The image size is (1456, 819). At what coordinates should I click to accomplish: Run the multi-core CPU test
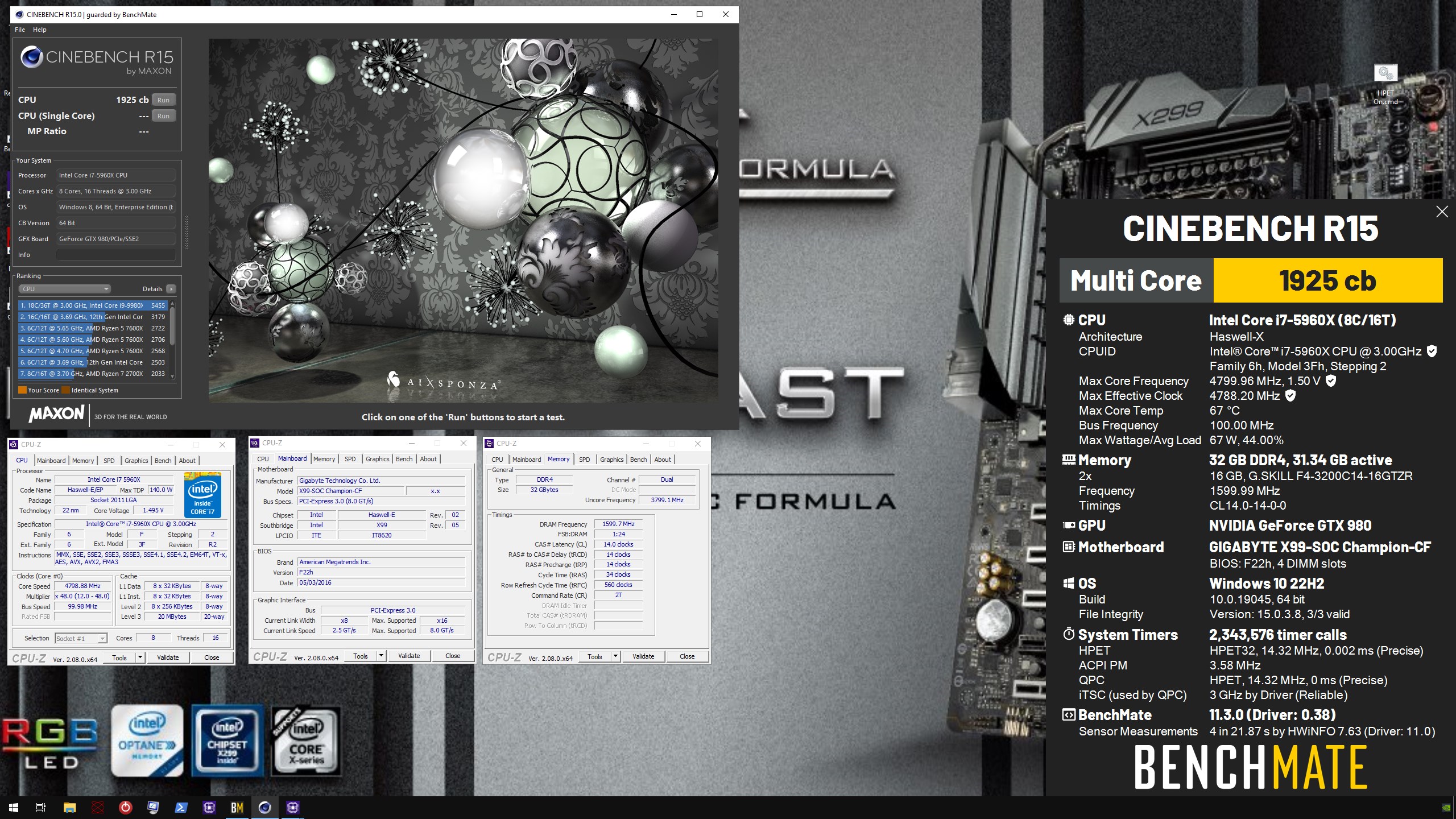[164, 100]
